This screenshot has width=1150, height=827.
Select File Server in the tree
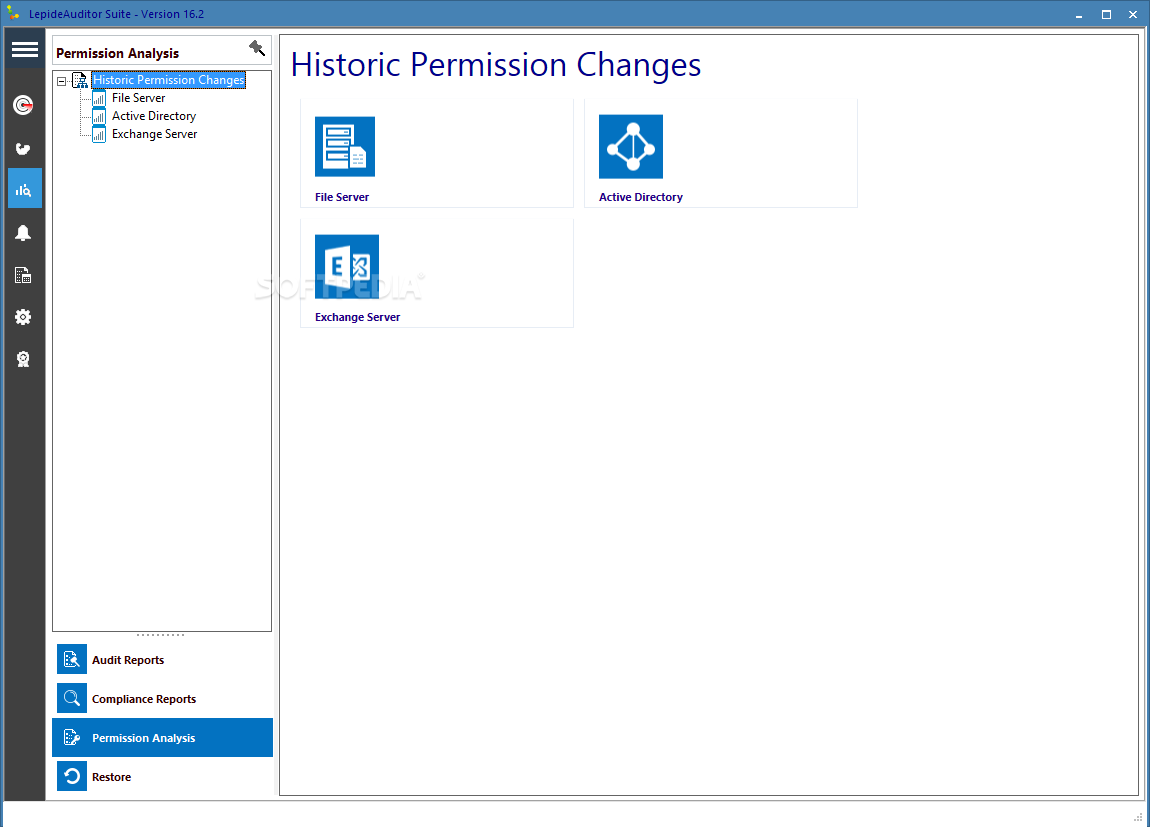(139, 98)
